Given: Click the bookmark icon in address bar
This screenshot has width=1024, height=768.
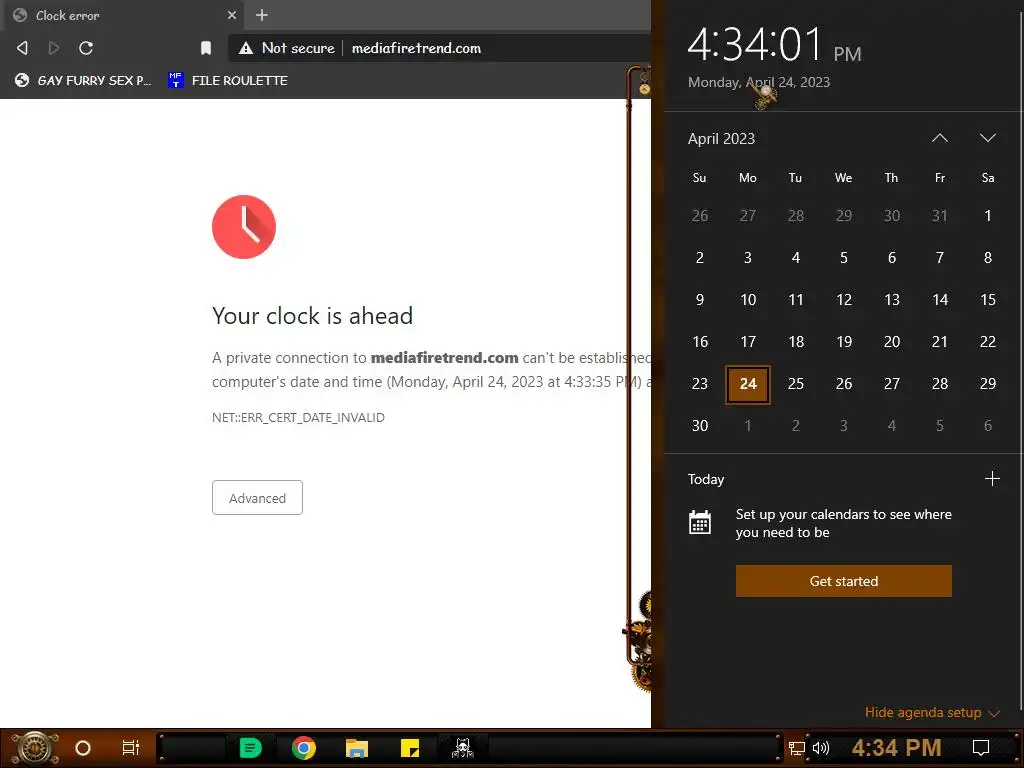Looking at the screenshot, I should pos(206,48).
